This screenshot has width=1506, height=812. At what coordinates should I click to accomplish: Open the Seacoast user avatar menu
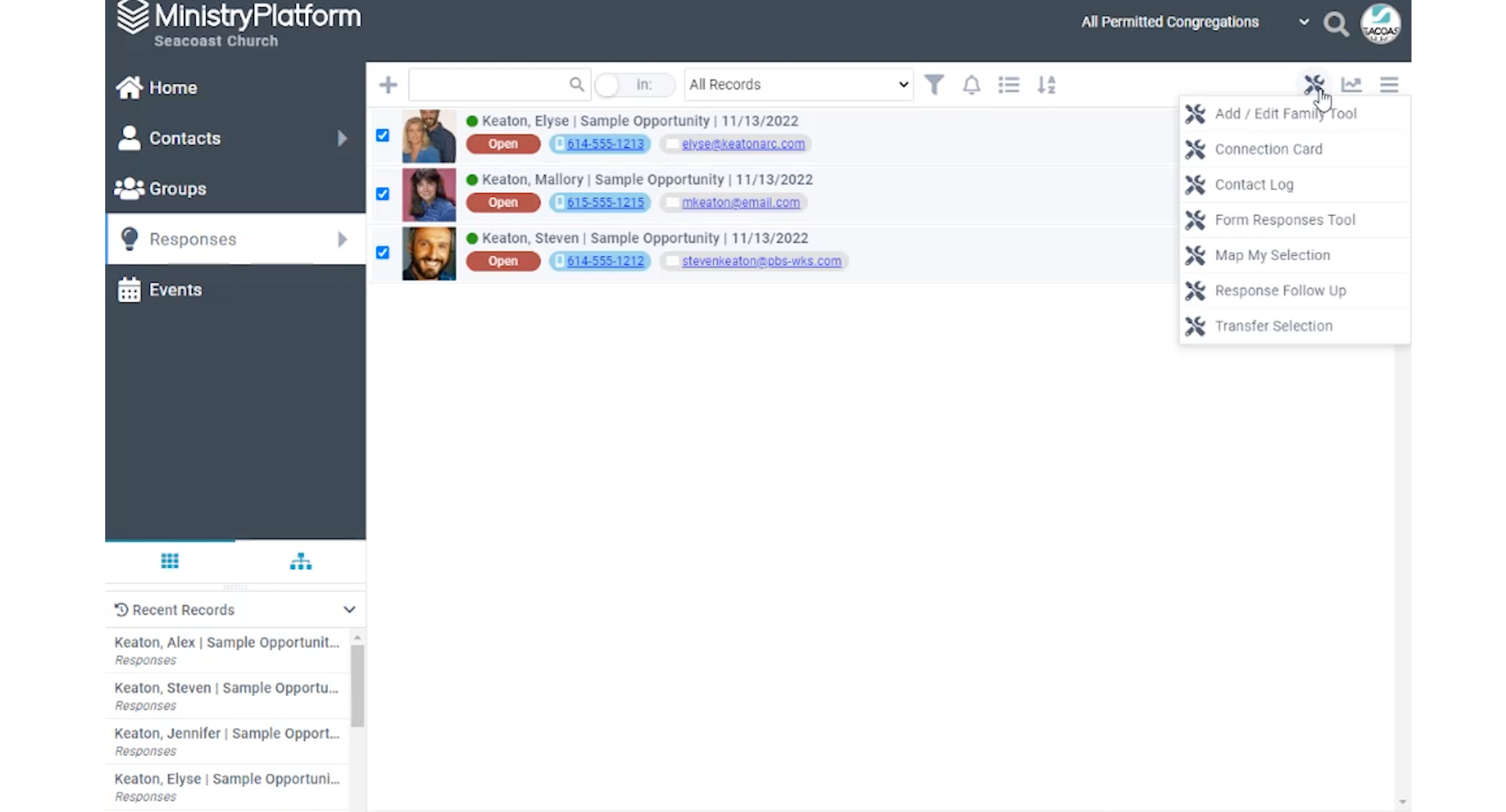coord(1380,24)
